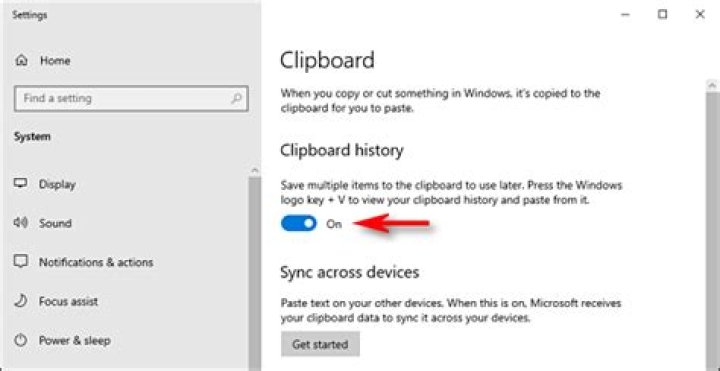720x371 pixels.
Task: Click the sidebar vertical scrollbar
Action: click(x=255, y=271)
